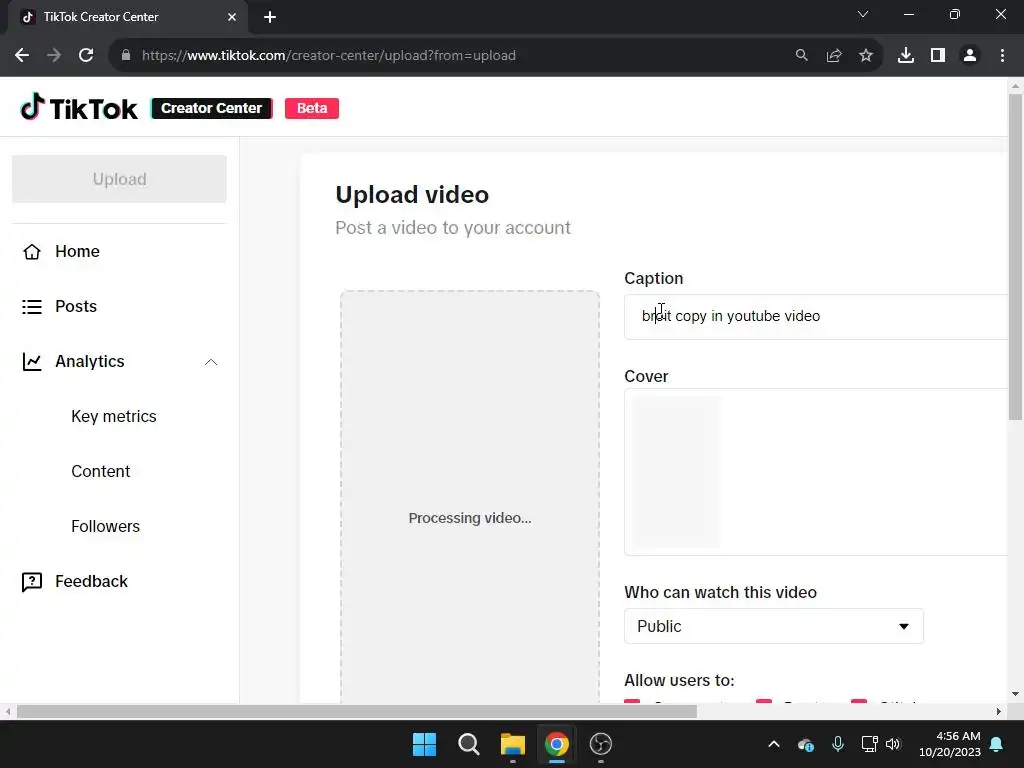
Task: View site information via the lock icon
Action: (126, 56)
